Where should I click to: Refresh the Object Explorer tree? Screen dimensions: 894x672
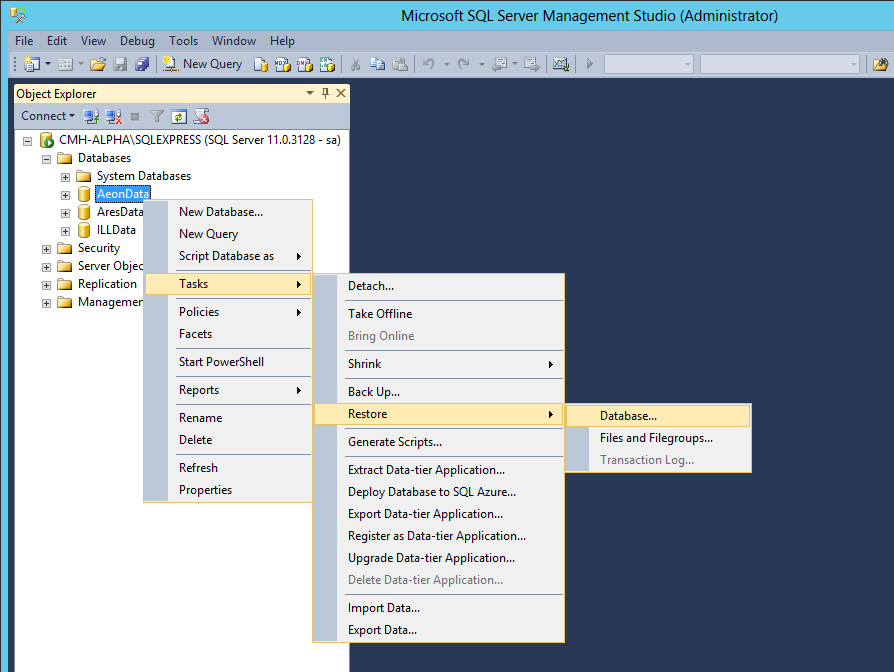pyautogui.click(x=179, y=116)
